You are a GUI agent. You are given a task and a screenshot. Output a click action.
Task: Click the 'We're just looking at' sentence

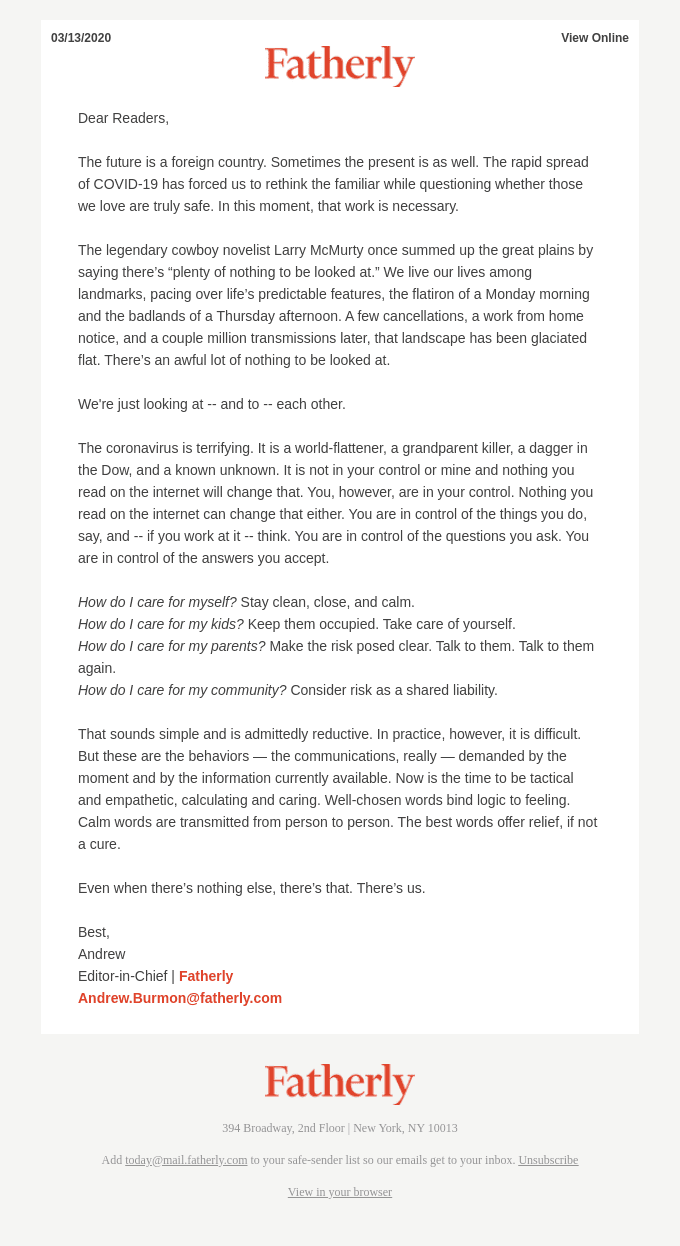212,404
